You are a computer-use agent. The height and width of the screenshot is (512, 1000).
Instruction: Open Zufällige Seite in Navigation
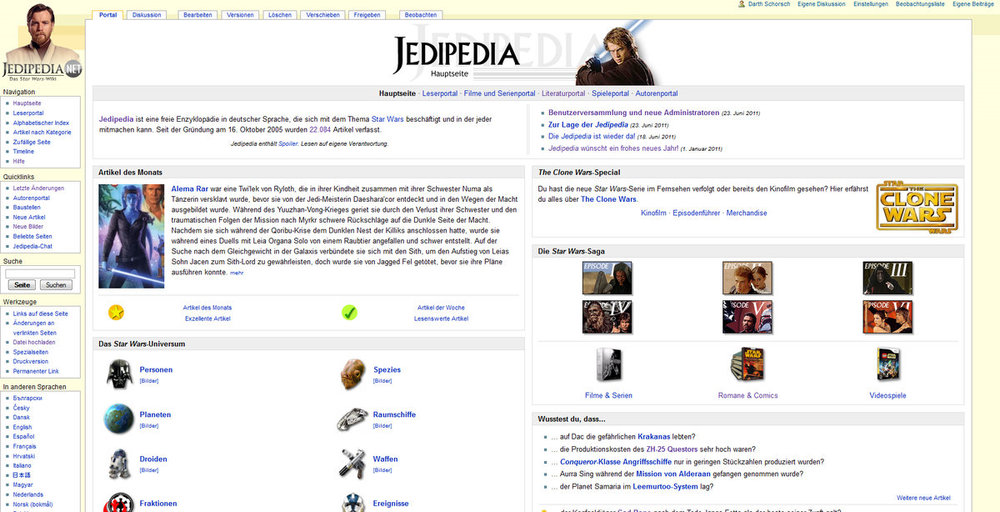click(x=31, y=142)
